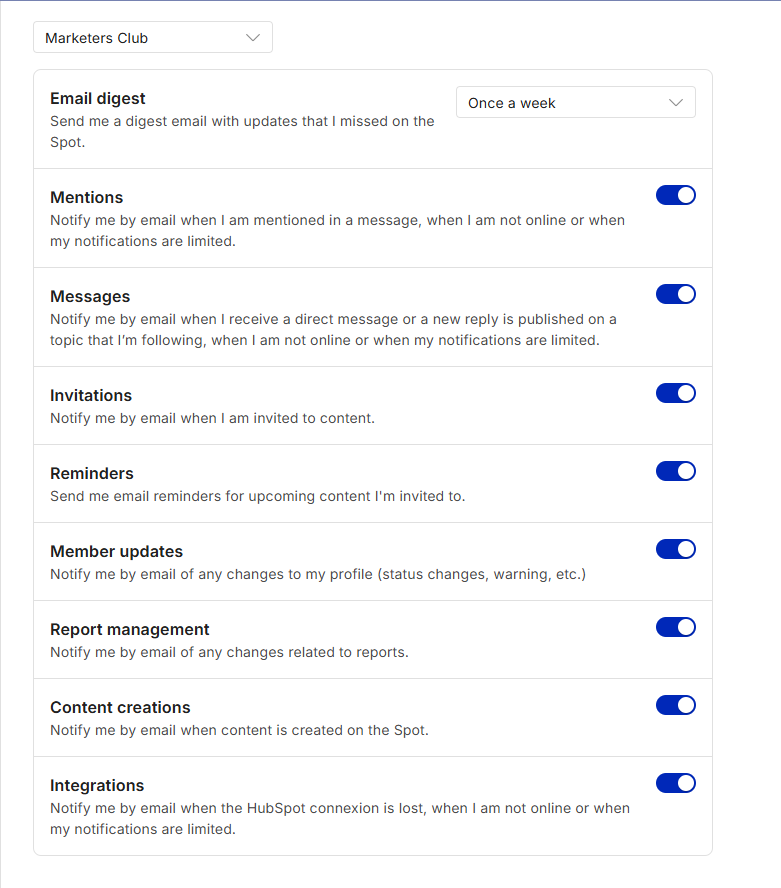The width and height of the screenshot is (781, 888).
Task: Click the Content creations label
Action: 120,708
